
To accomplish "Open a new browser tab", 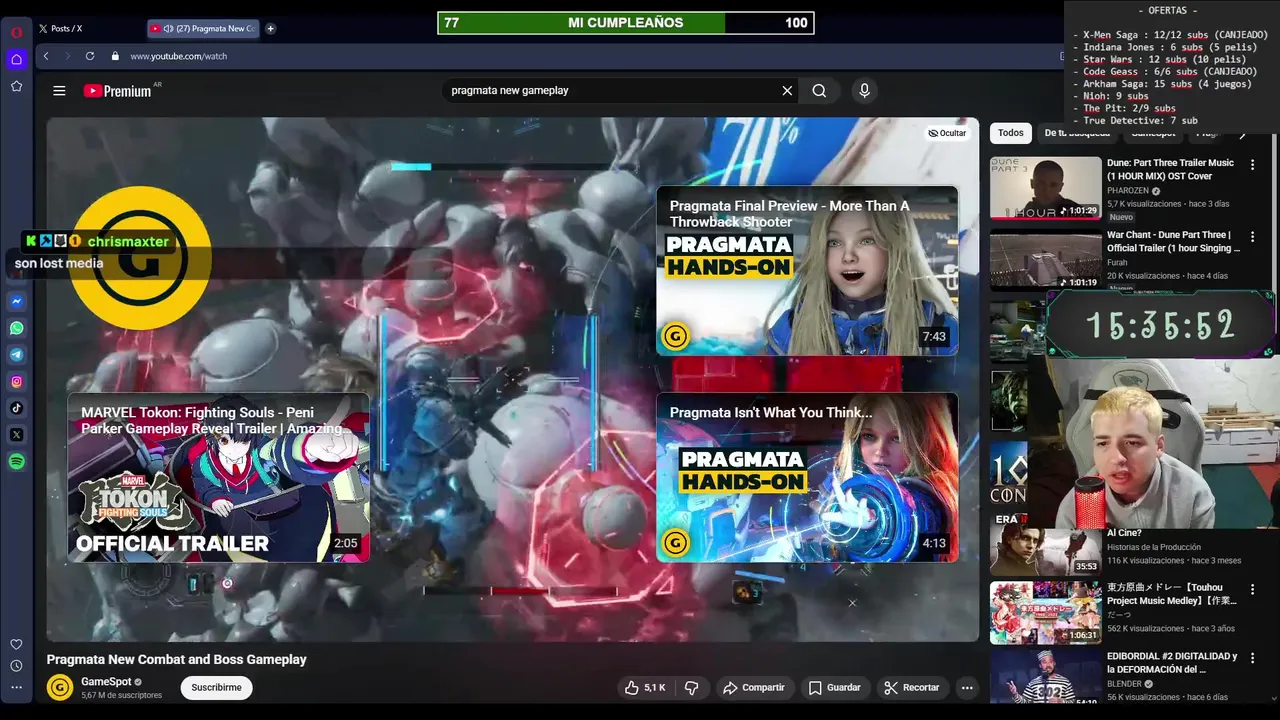I will coord(270,28).
